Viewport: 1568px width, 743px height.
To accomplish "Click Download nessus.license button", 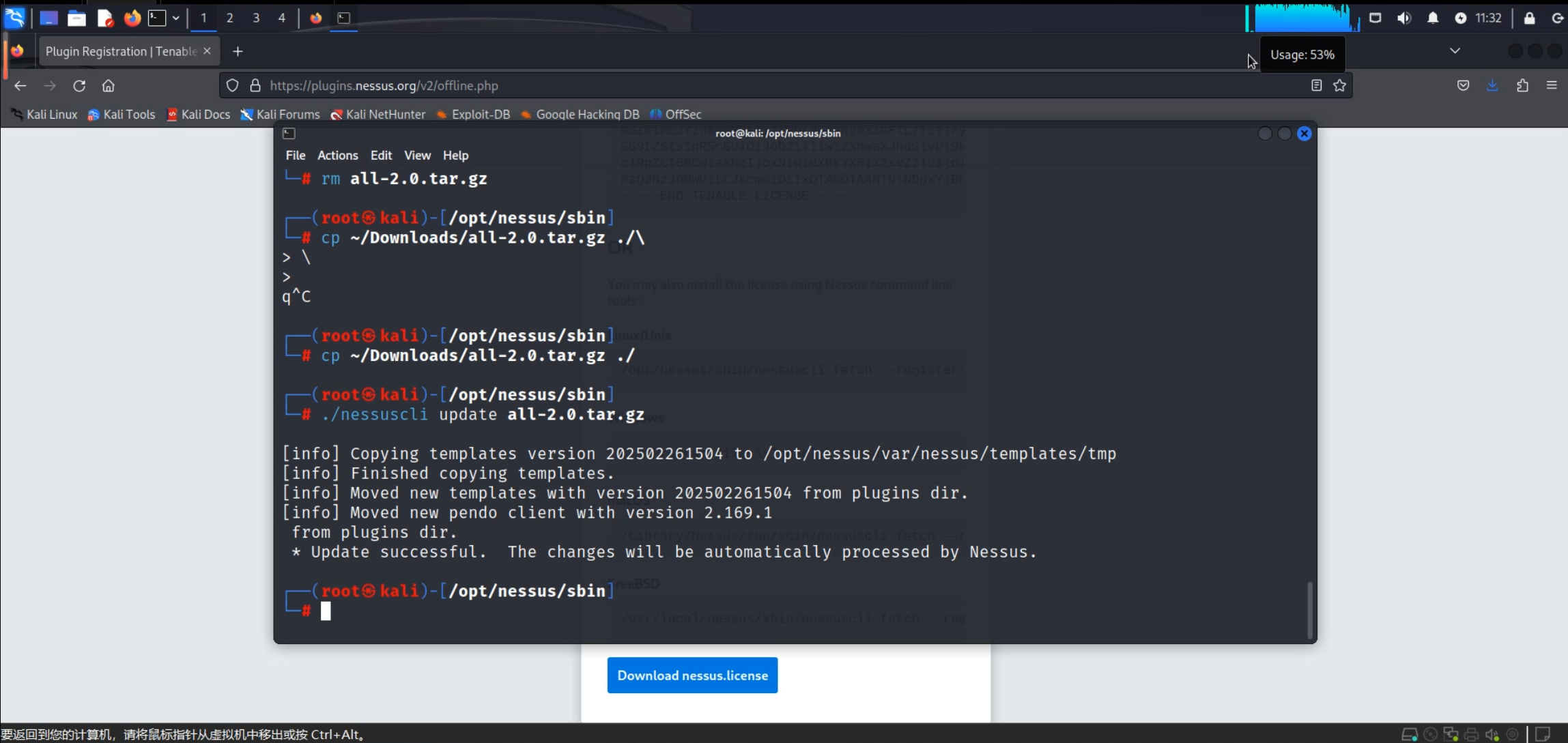I will 692,675.
